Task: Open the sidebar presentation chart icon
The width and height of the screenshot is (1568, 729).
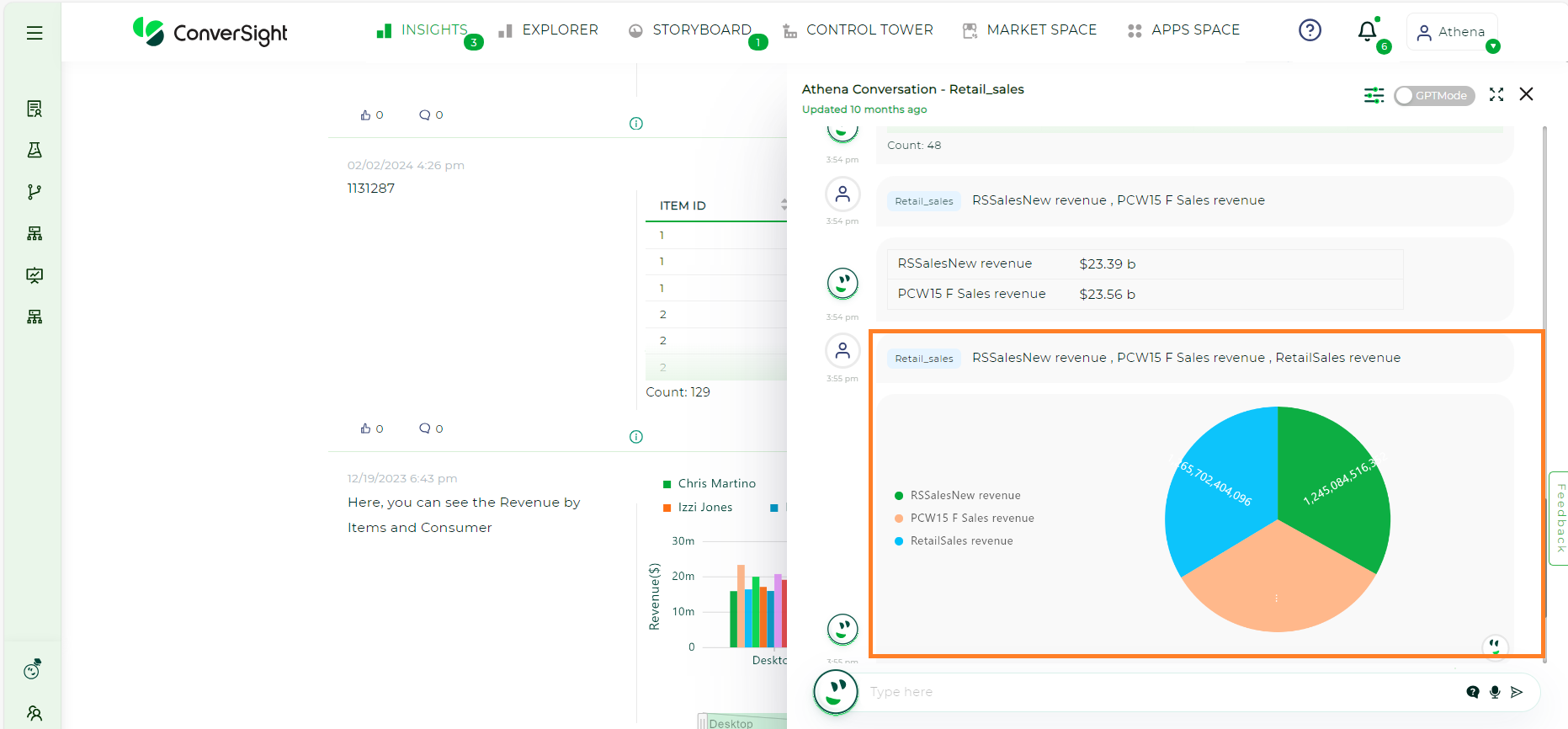Action: click(35, 275)
